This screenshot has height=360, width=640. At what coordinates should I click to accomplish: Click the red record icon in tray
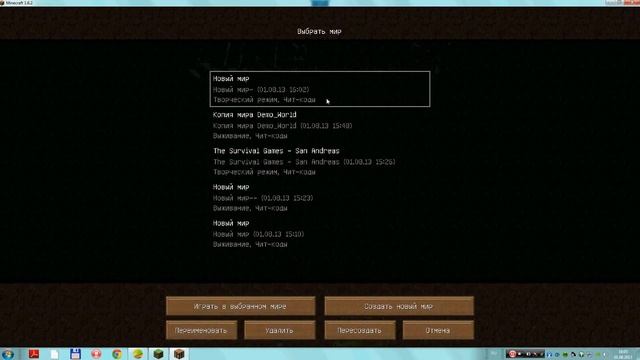pos(512,354)
